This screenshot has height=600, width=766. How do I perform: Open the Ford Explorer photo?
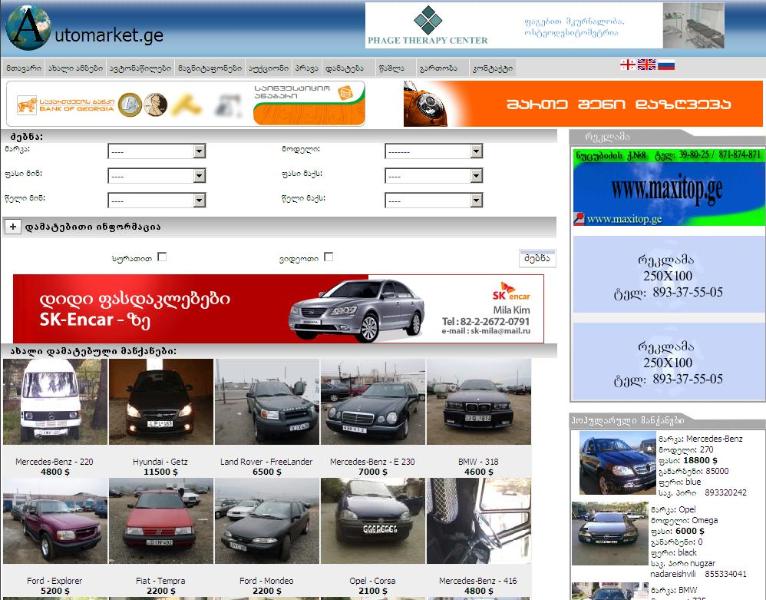pos(55,521)
